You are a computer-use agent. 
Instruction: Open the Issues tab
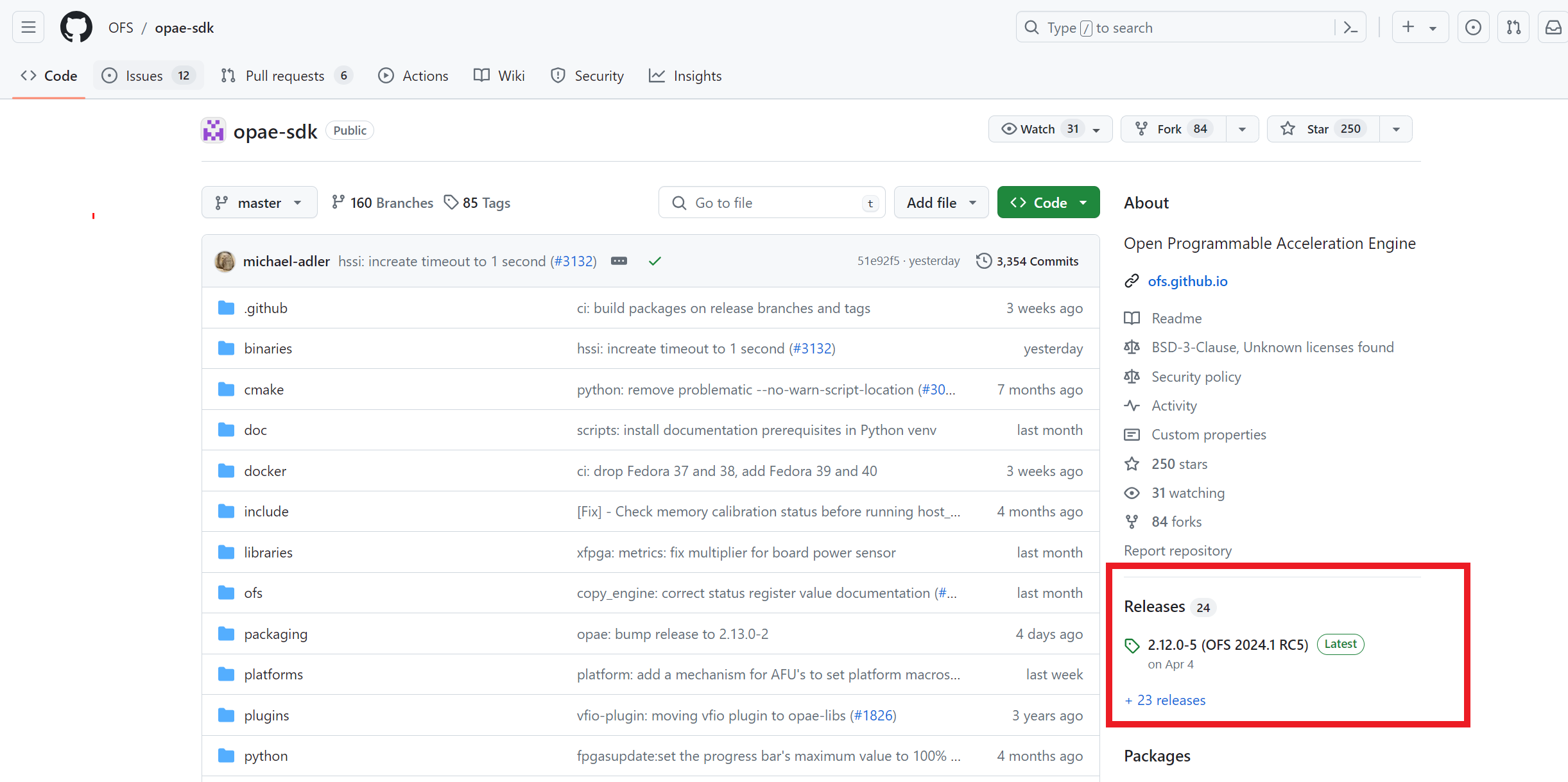pos(148,76)
